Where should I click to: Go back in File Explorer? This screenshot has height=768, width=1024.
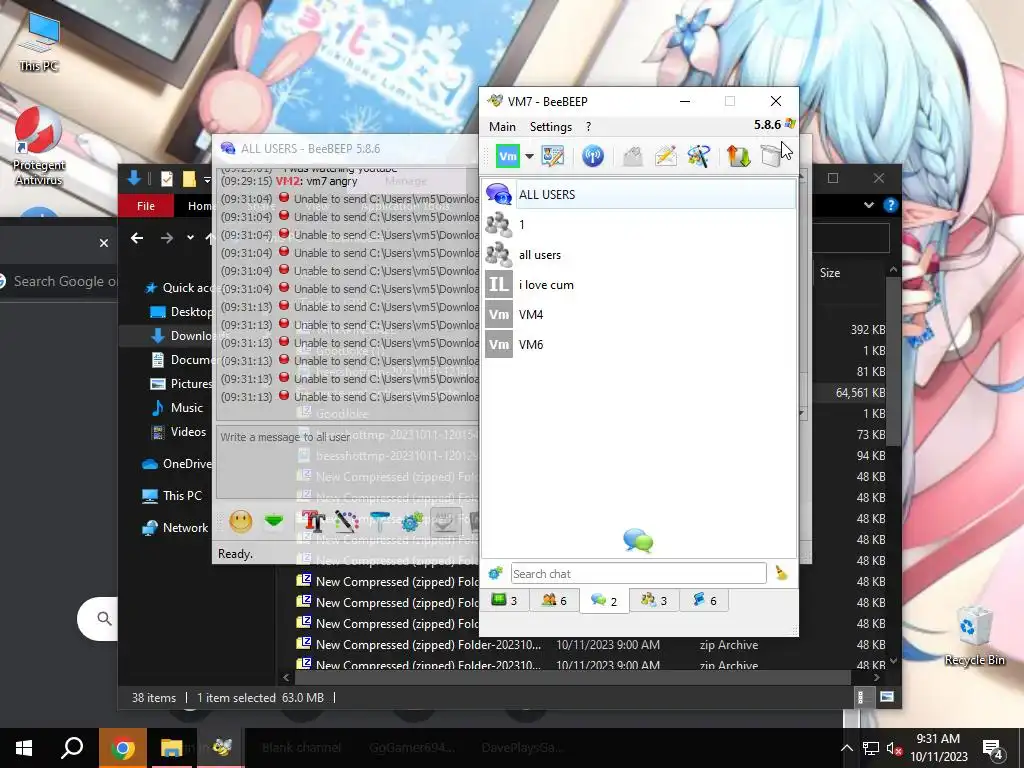[136, 238]
